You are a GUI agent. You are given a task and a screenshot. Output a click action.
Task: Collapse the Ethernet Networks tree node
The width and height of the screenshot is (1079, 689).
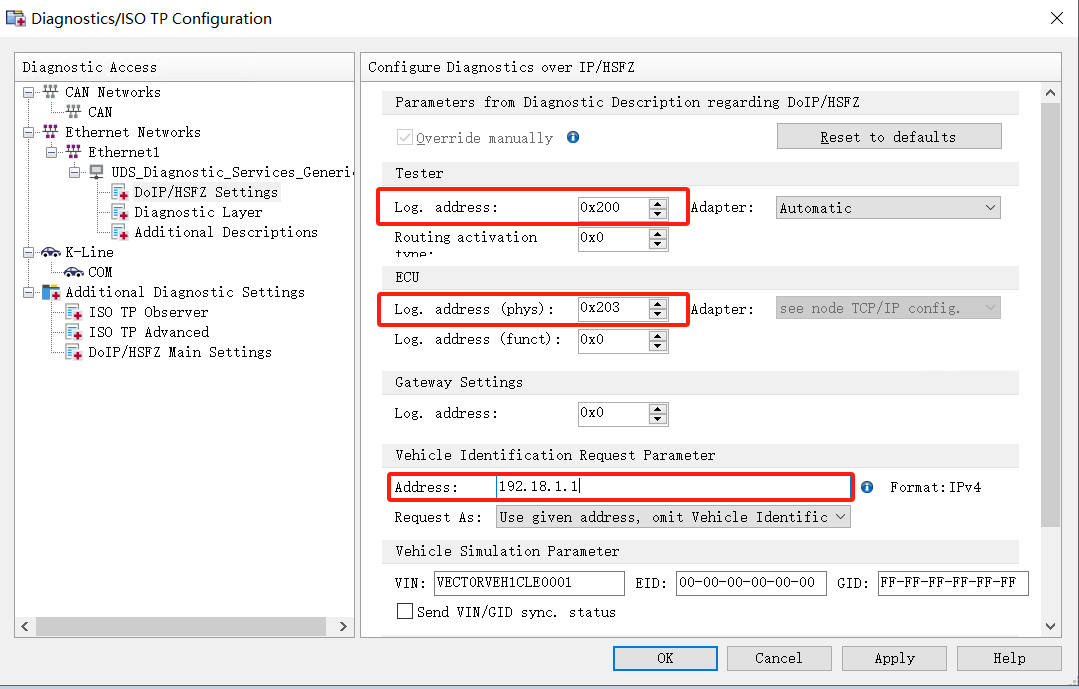tap(29, 132)
